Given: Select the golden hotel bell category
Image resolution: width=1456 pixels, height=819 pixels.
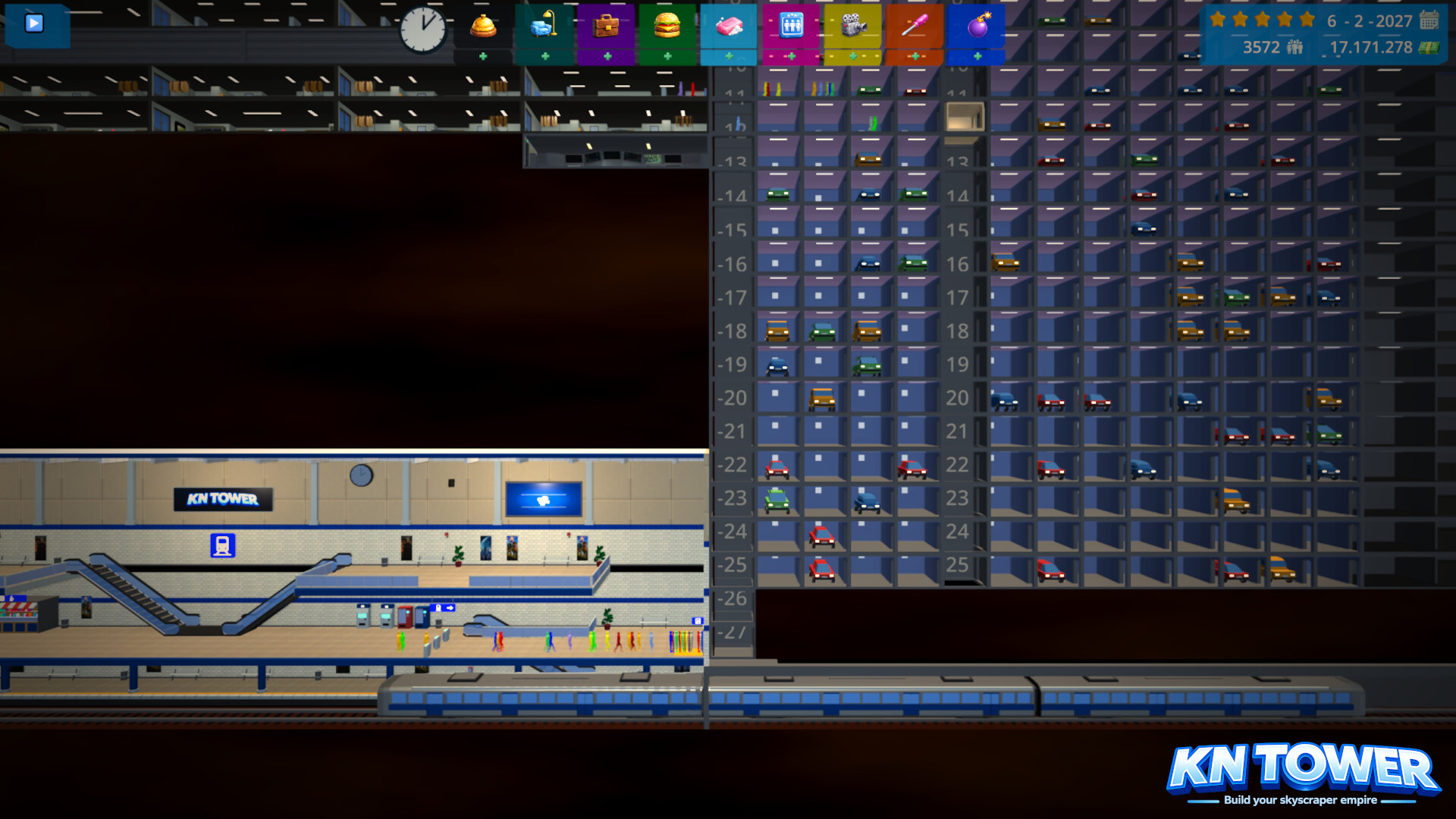Looking at the screenshot, I should click(x=483, y=27).
